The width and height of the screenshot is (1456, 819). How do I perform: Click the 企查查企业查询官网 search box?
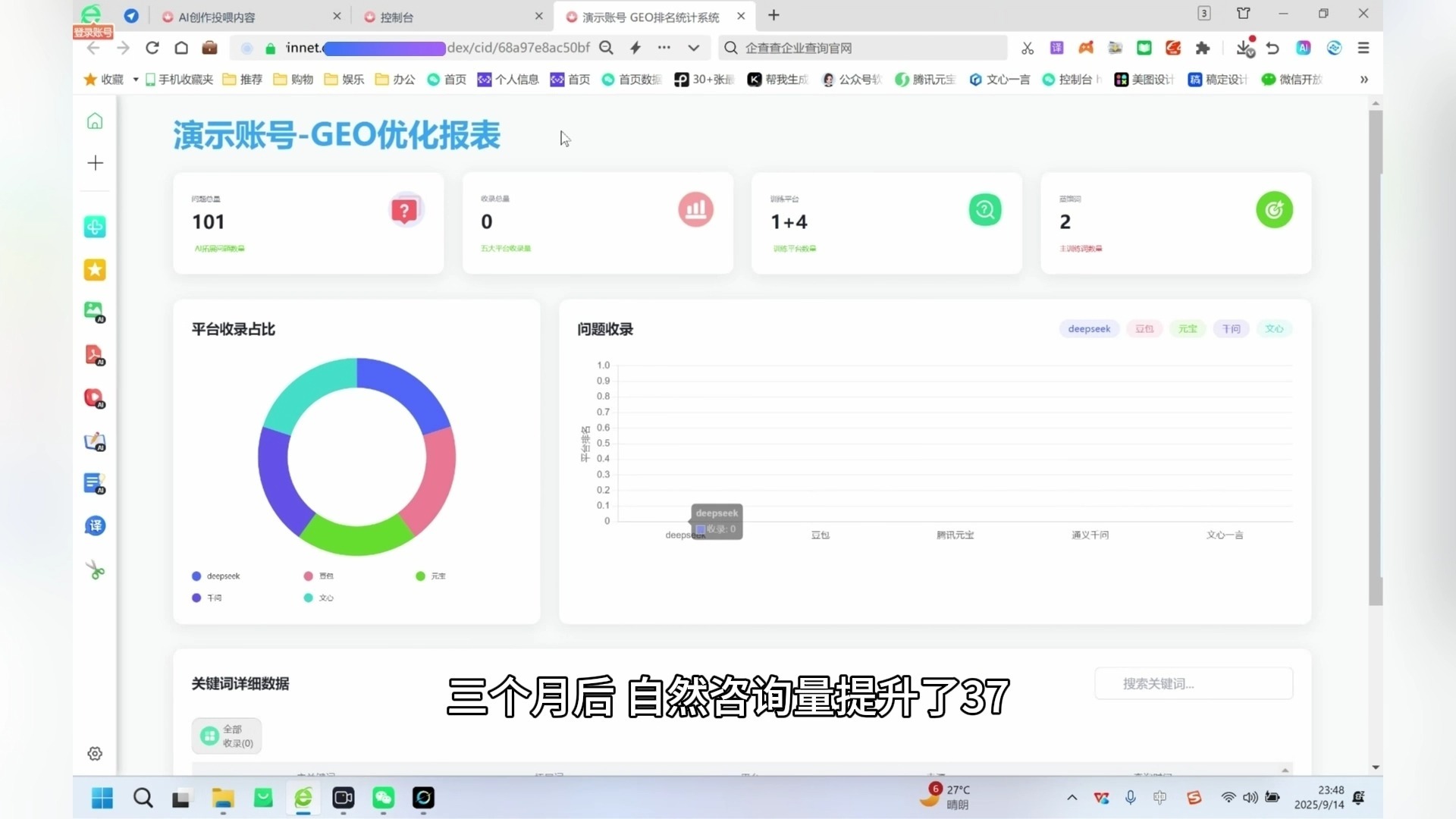point(863,48)
